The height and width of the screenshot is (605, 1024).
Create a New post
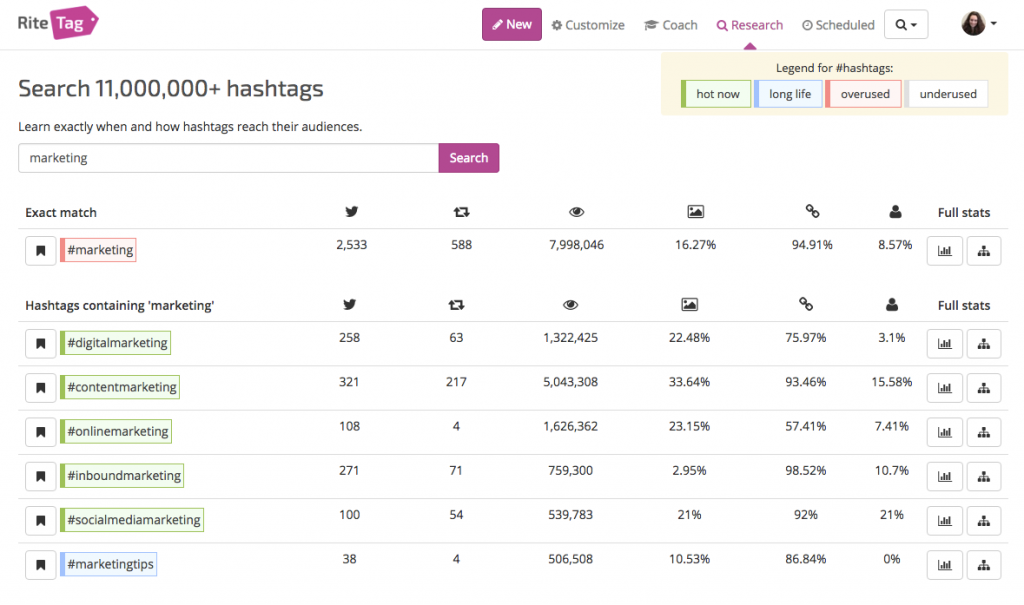click(x=511, y=24)
